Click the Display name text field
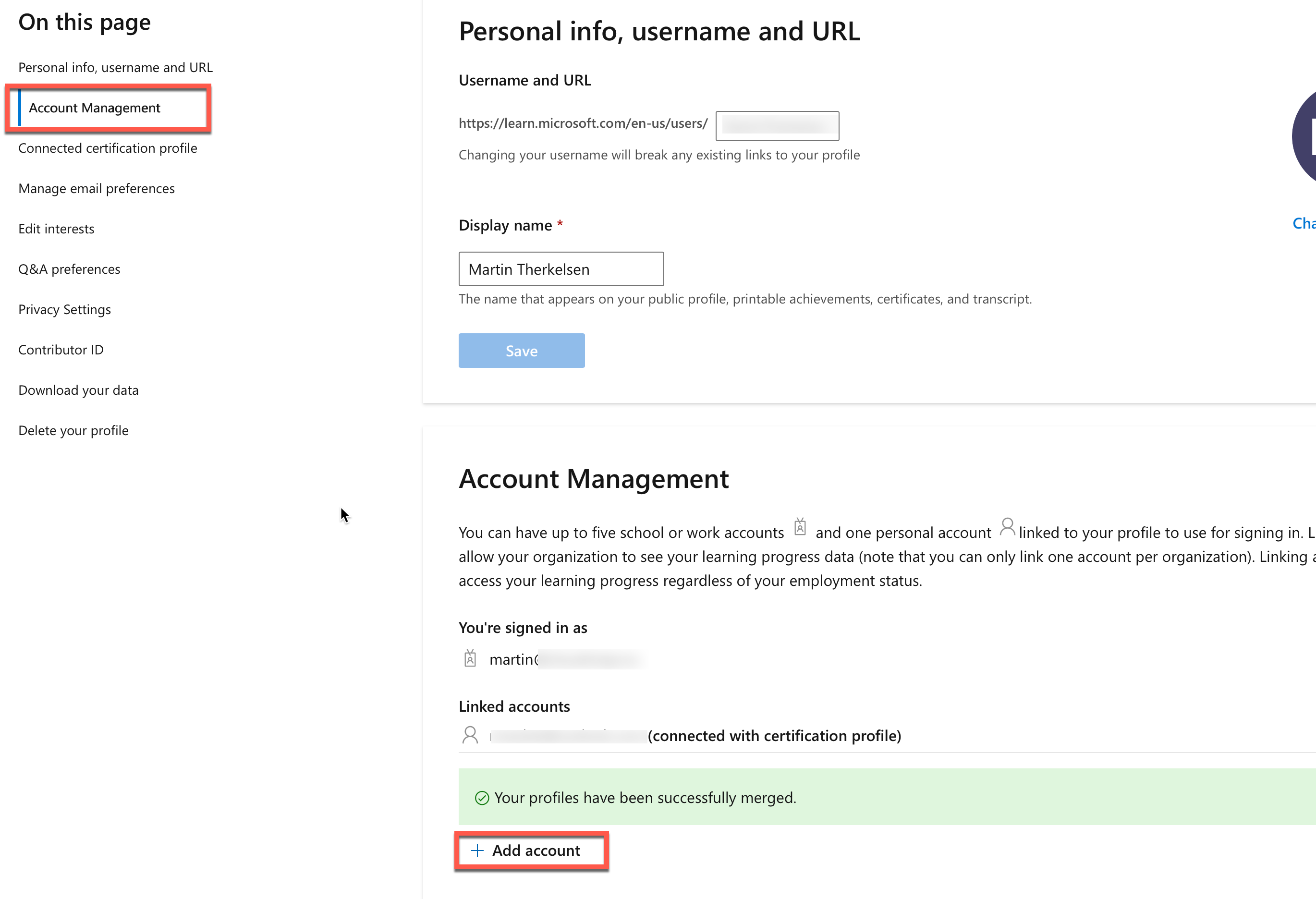Viewport: 1316px width, 899px height. [x=561, y=269]
